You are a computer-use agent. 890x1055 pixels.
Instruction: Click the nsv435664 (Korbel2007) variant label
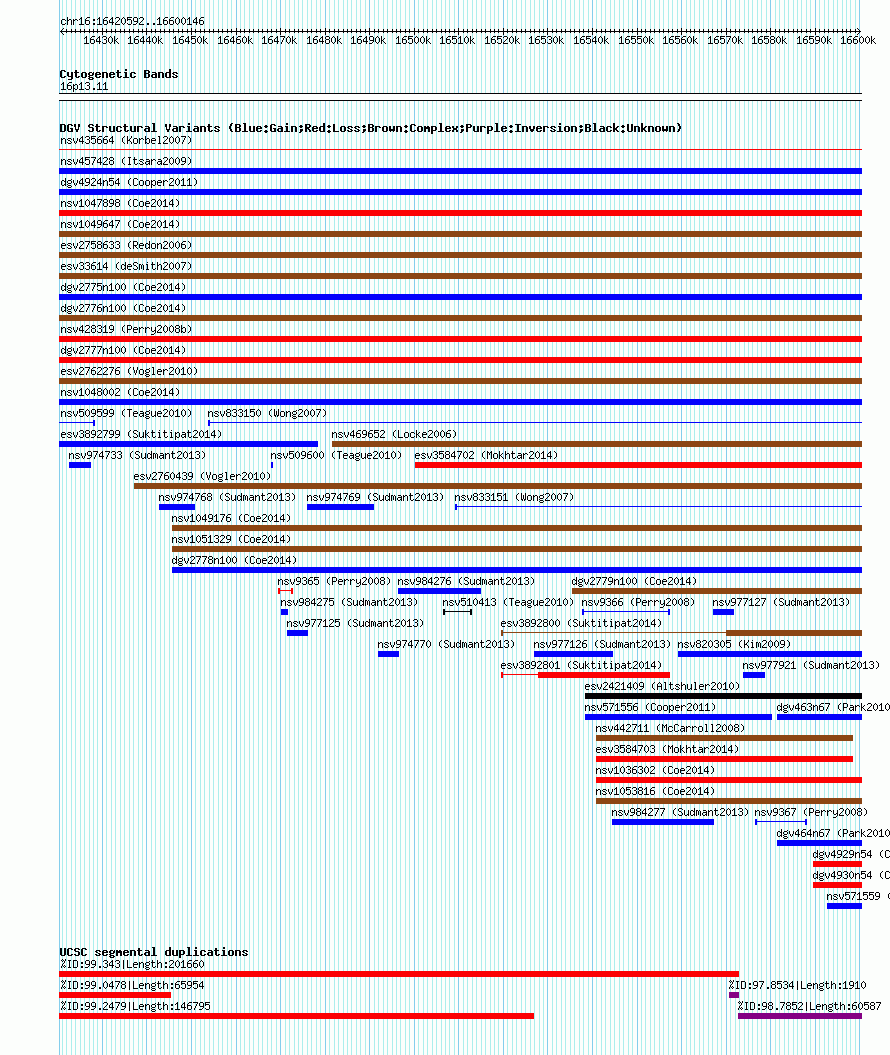[x=126, y=140]
